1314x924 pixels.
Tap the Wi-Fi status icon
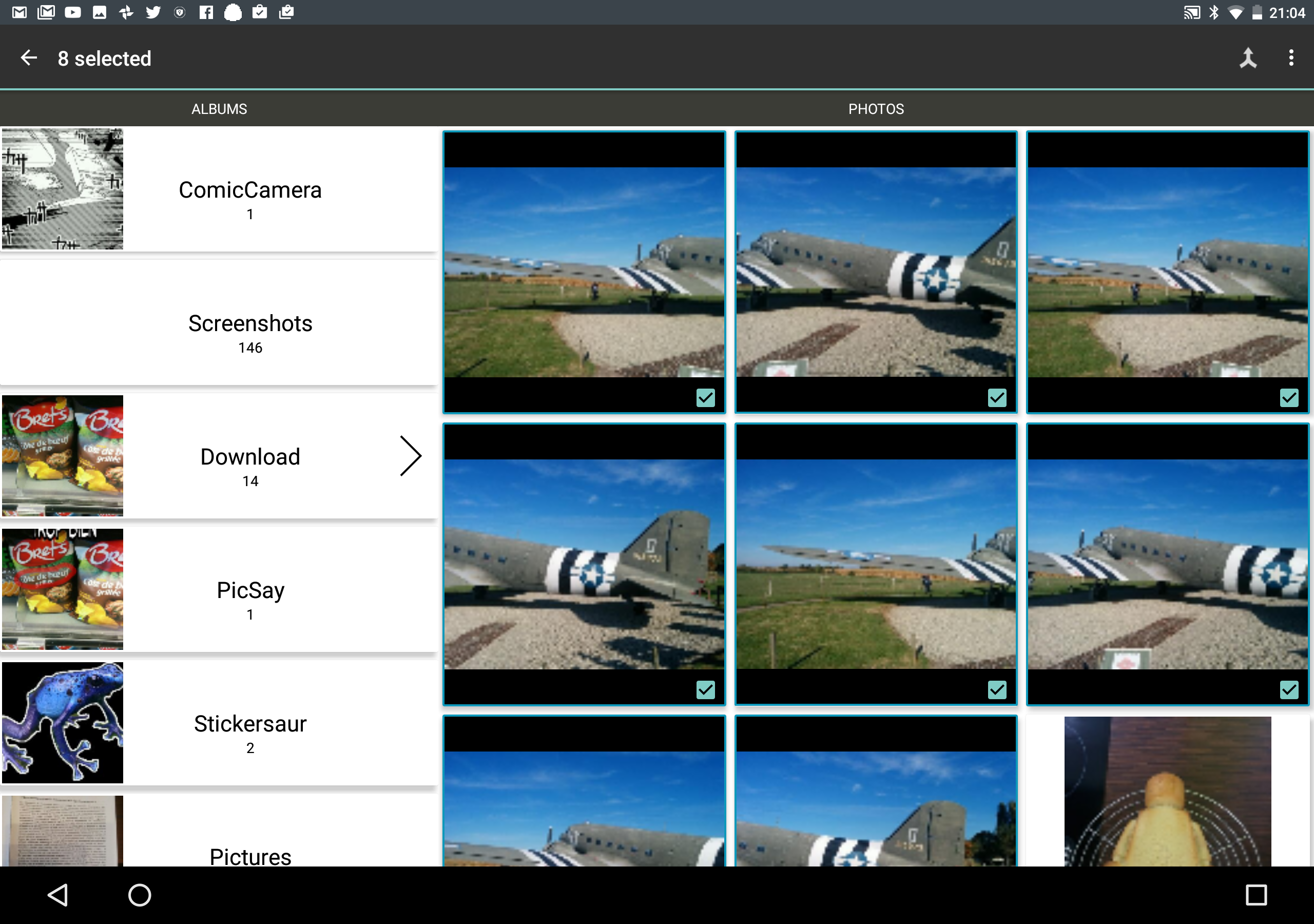click(1235, 13)
